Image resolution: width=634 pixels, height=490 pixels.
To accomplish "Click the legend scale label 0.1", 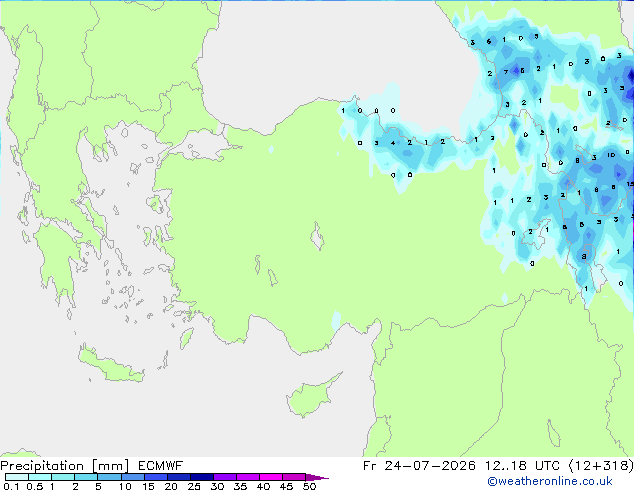I will 11,486.
